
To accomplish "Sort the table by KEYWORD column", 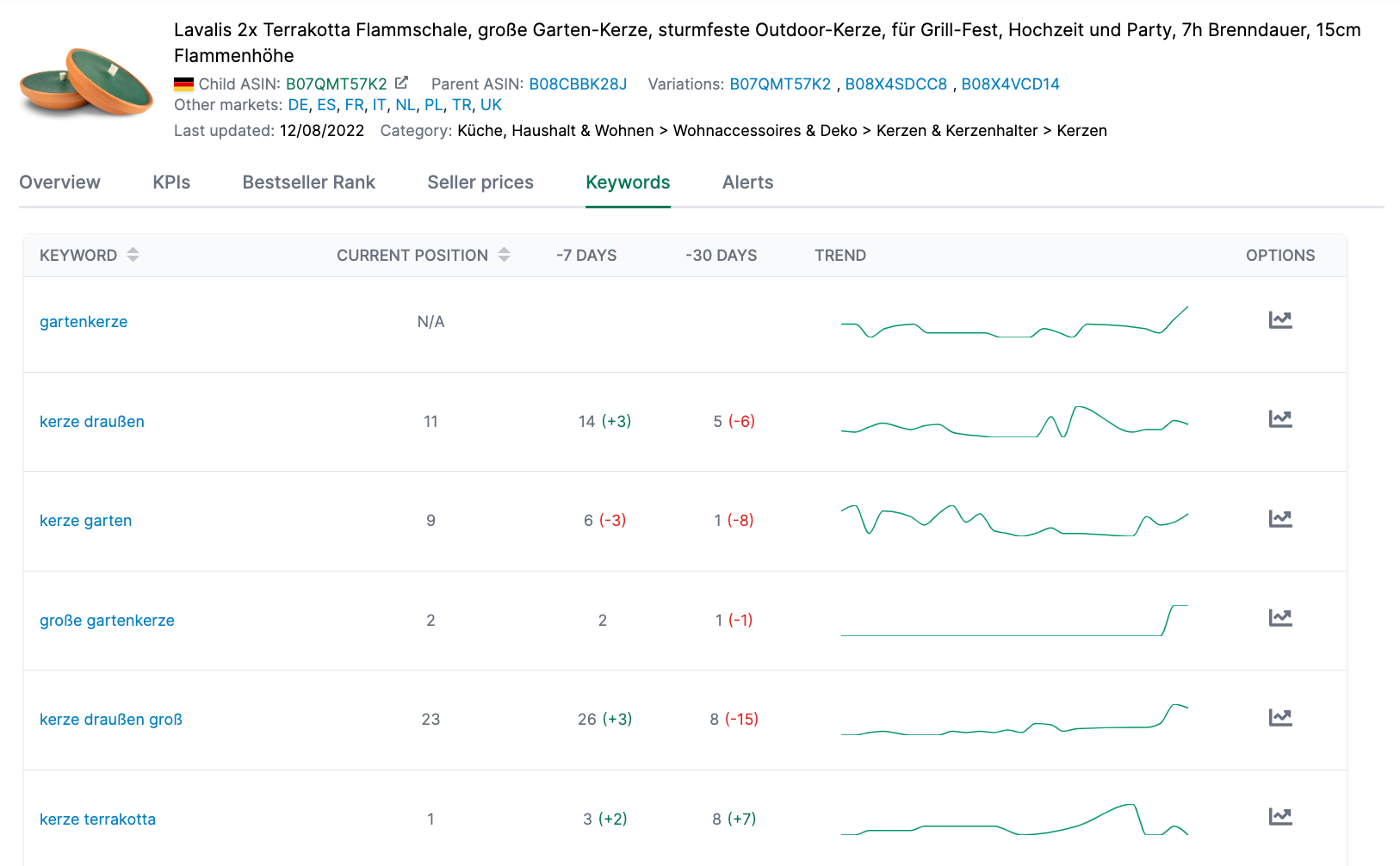I will (133, 255).
